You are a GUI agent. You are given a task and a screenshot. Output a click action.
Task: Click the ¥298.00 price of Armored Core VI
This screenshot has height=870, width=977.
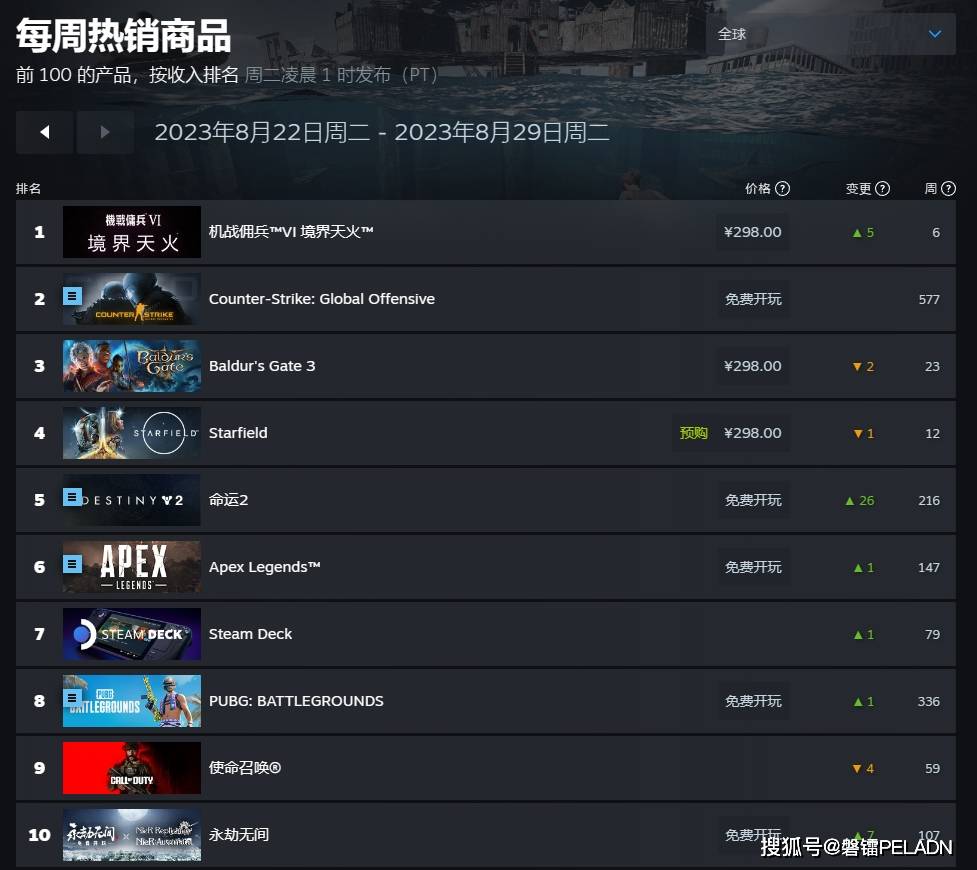click(753, 232)
